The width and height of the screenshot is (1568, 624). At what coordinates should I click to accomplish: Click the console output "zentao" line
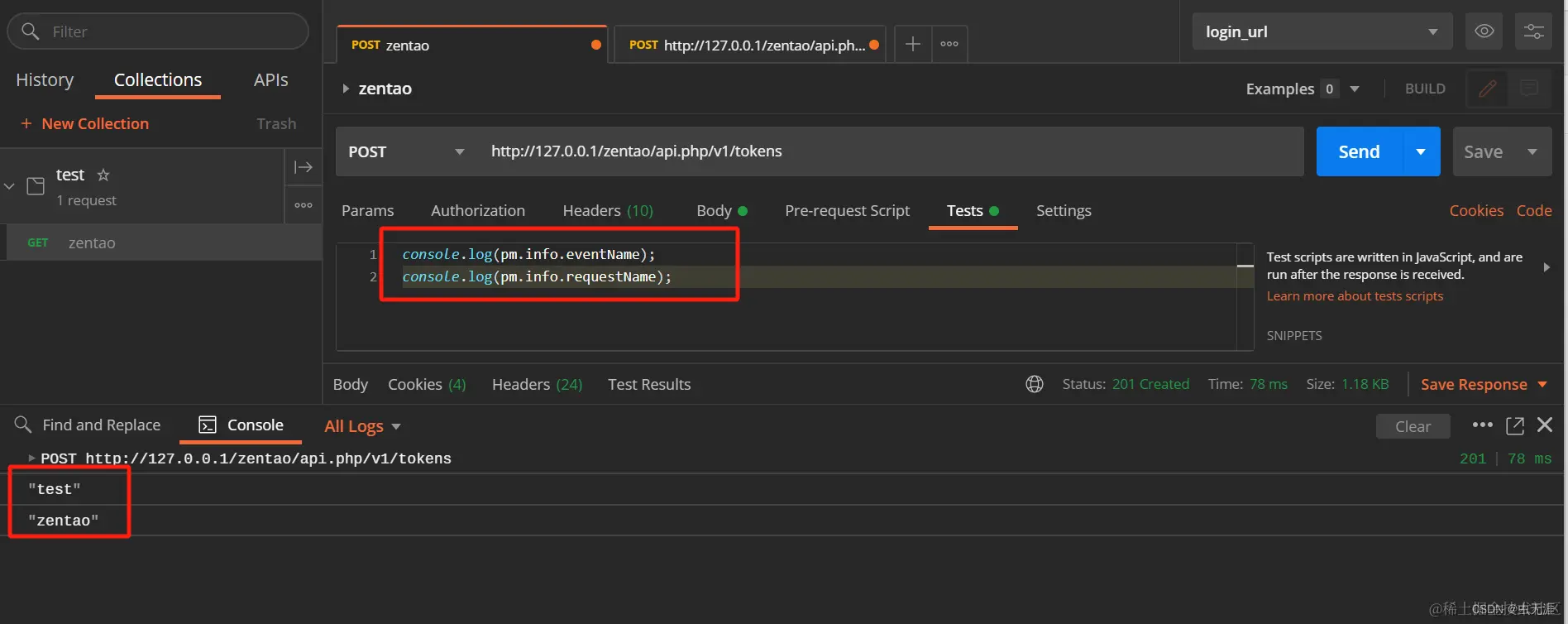64,521
